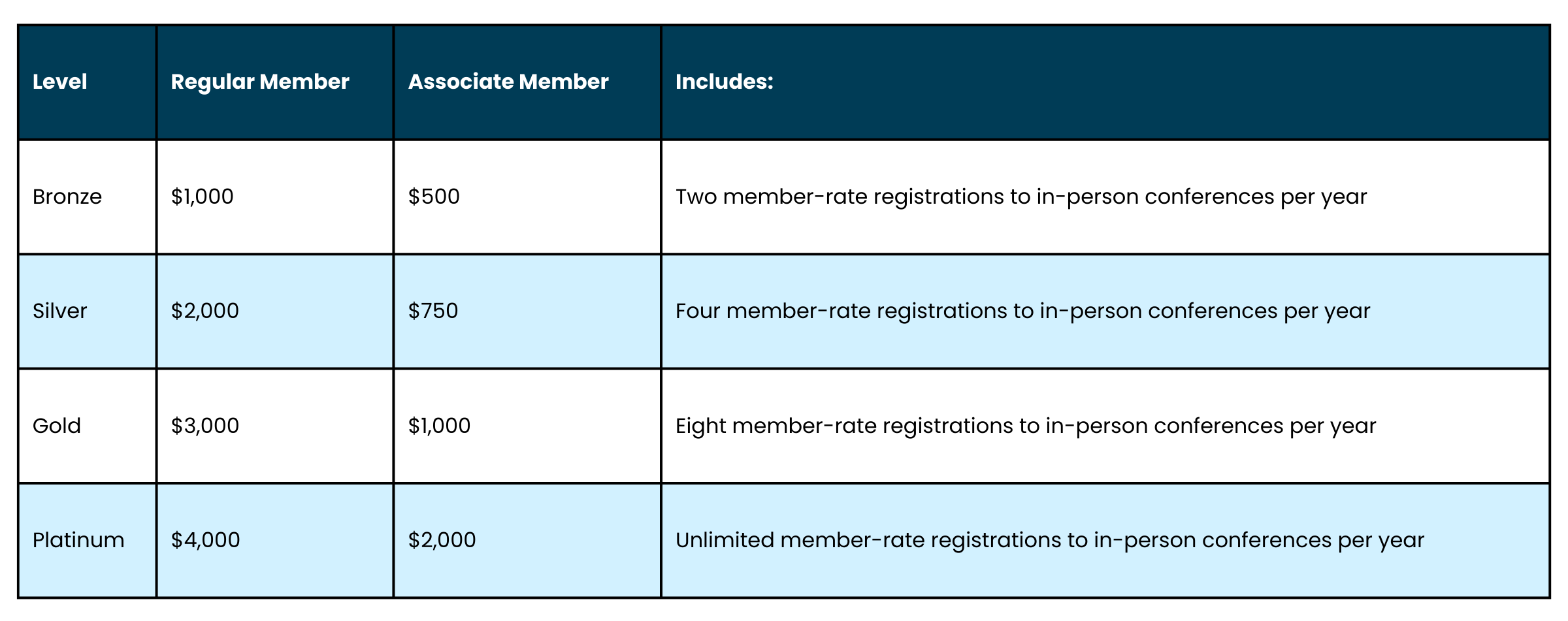Select the Unlimited member-rate registrations text

click(x=1049, y=540)
